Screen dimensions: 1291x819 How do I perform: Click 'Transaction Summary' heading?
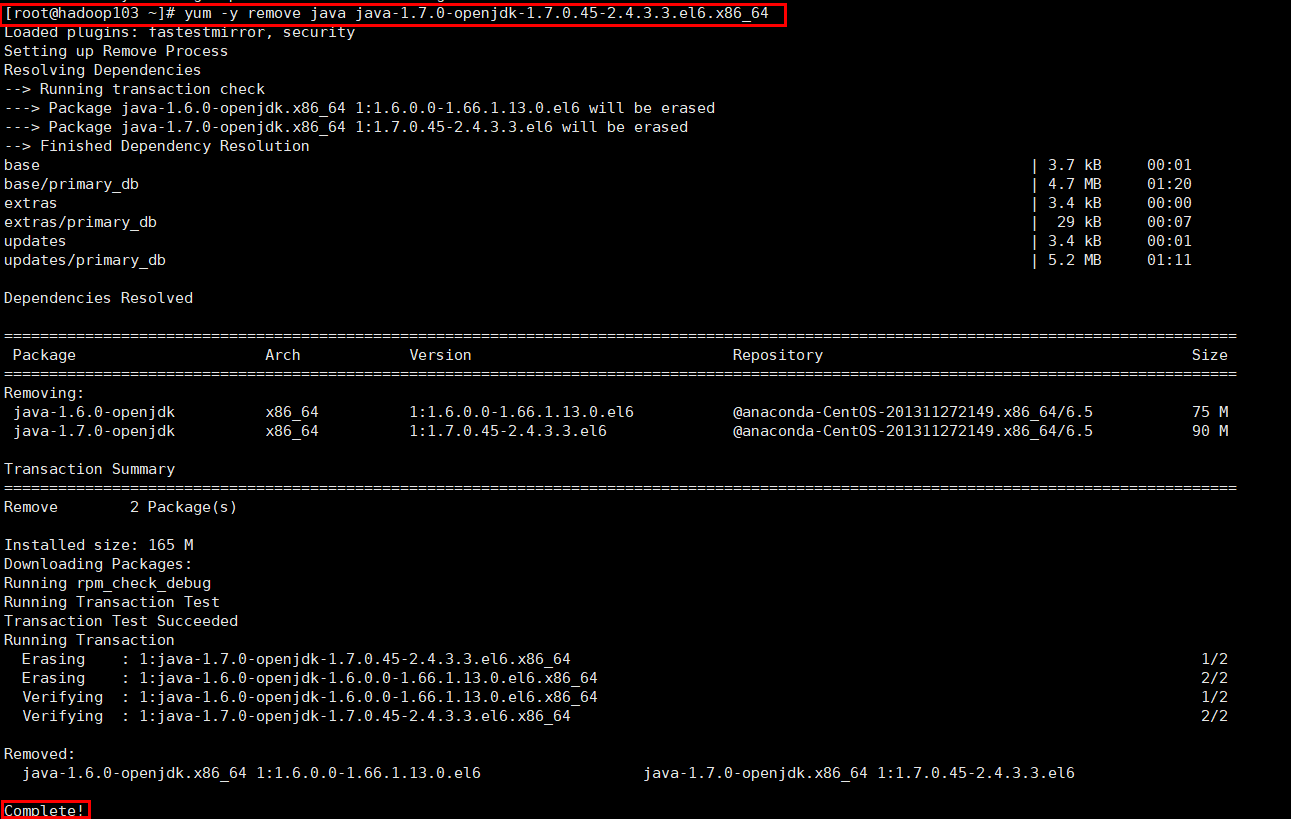[x=89, y=469]
